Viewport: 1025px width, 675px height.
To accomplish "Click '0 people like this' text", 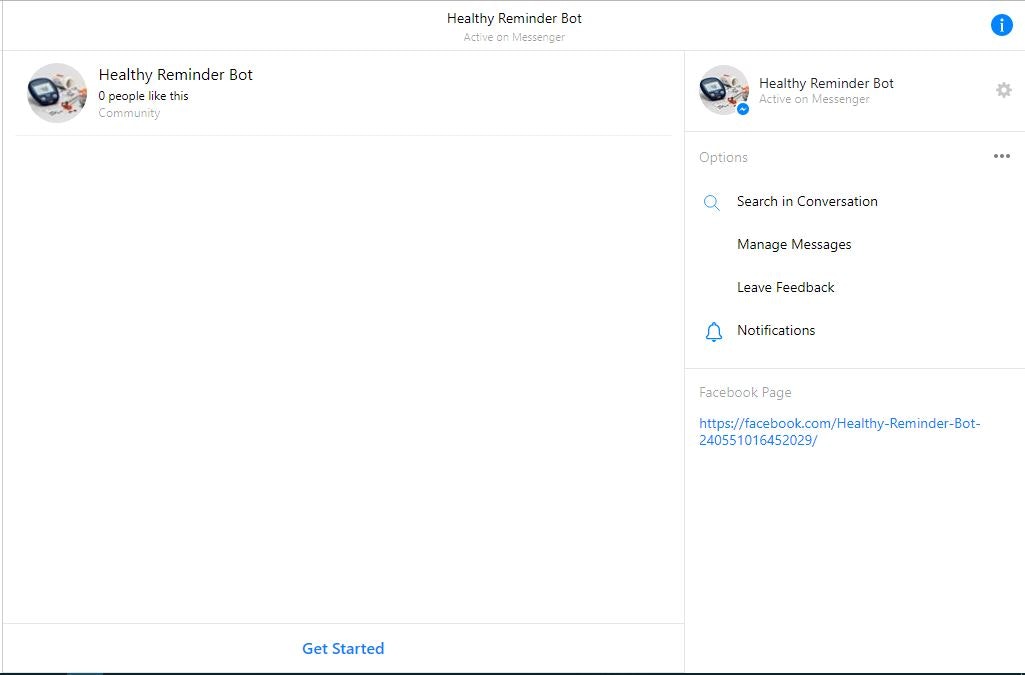I will [143, 96].
